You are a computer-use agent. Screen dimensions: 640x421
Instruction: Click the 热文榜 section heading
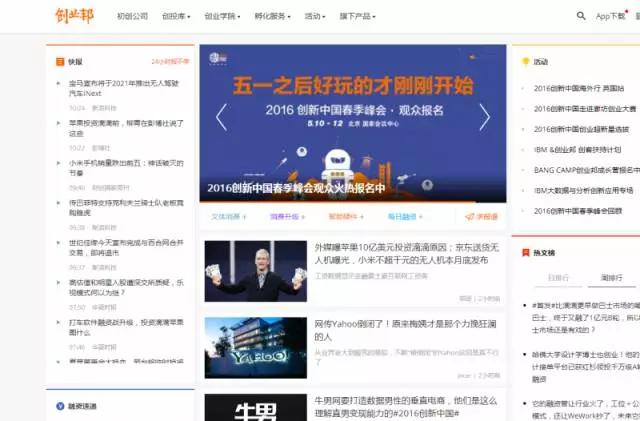point(544,252)
